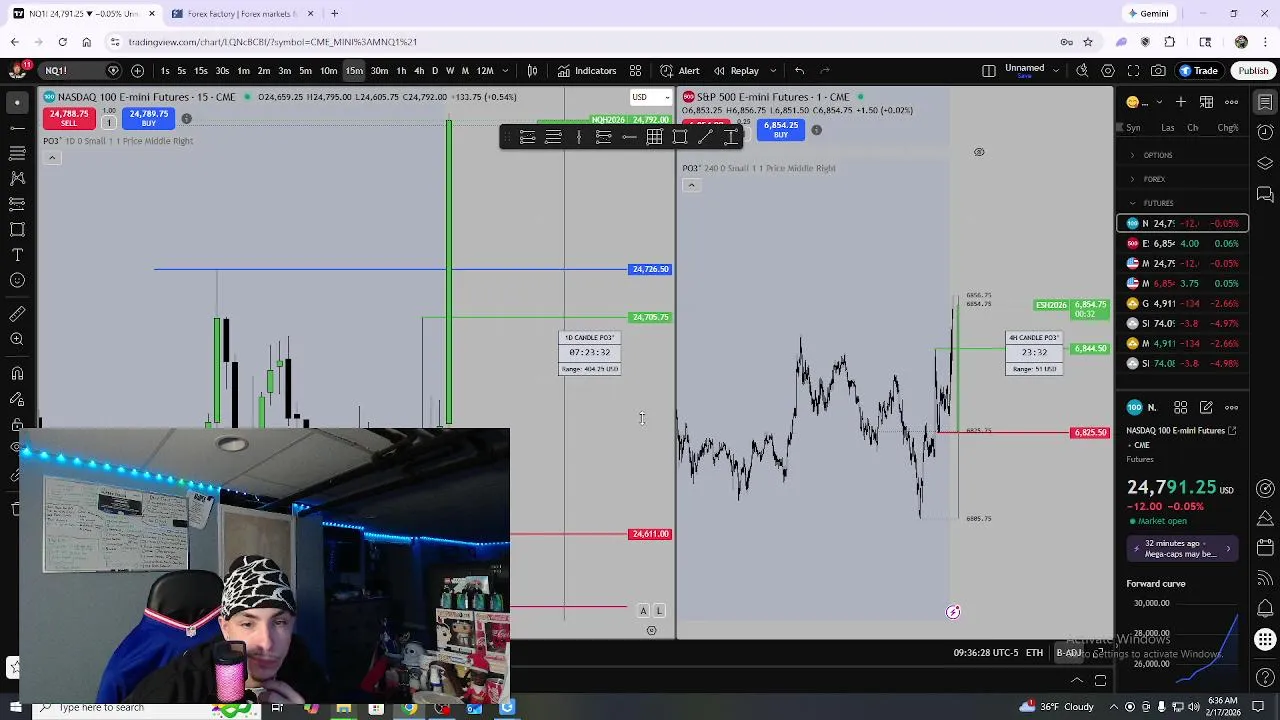Screen dimensions: 1280x720
Task: Collapse the PO3 indicator legend on Nasdaq chart
Action: click(52, 158)
